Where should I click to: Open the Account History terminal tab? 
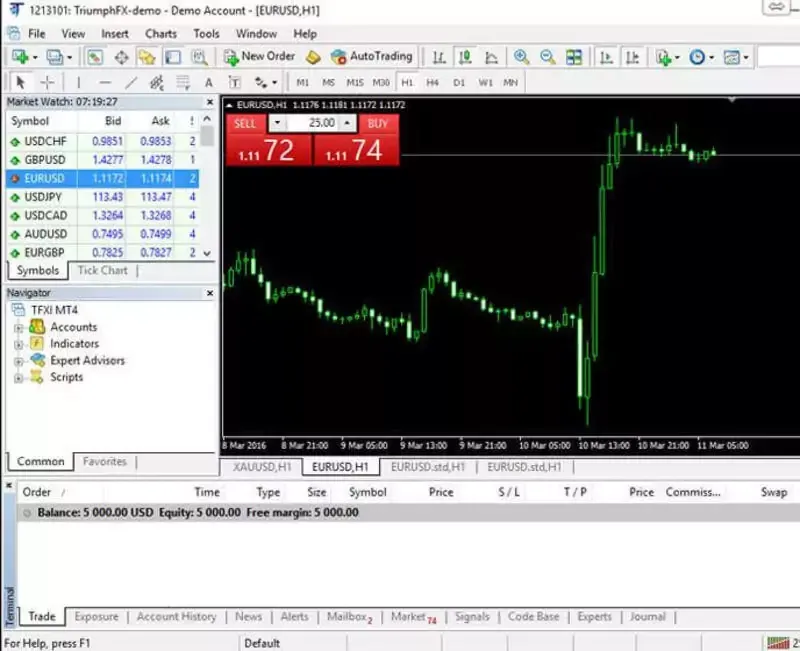pos(177,617)
